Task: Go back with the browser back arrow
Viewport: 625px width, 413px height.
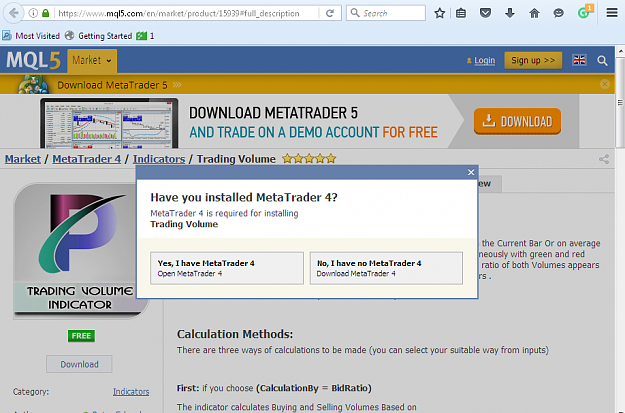Action: click(x=13, y=13)
